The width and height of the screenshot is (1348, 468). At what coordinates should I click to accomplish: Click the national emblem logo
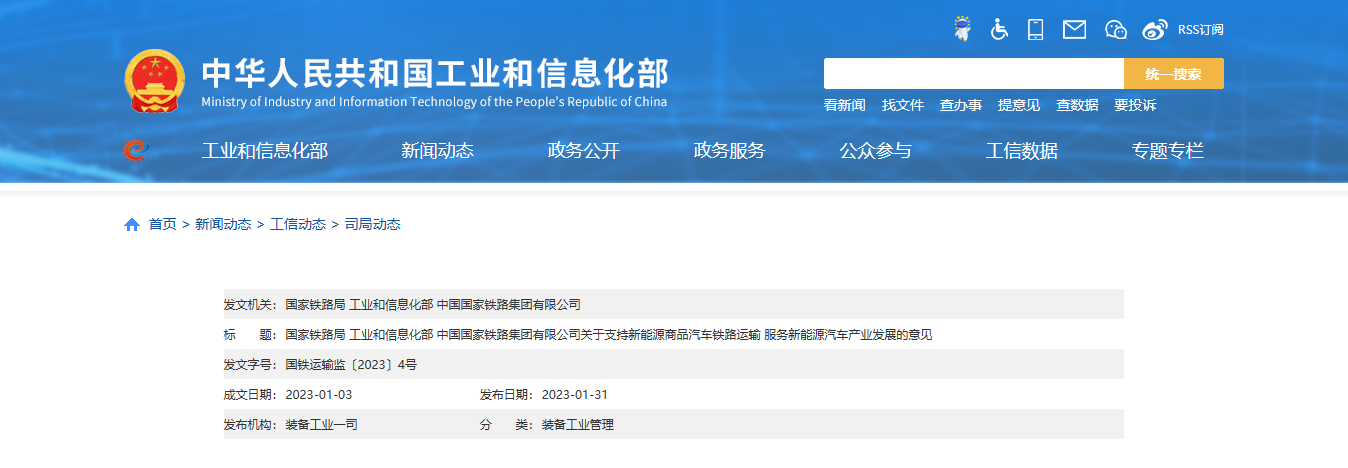tap(155, 81)
